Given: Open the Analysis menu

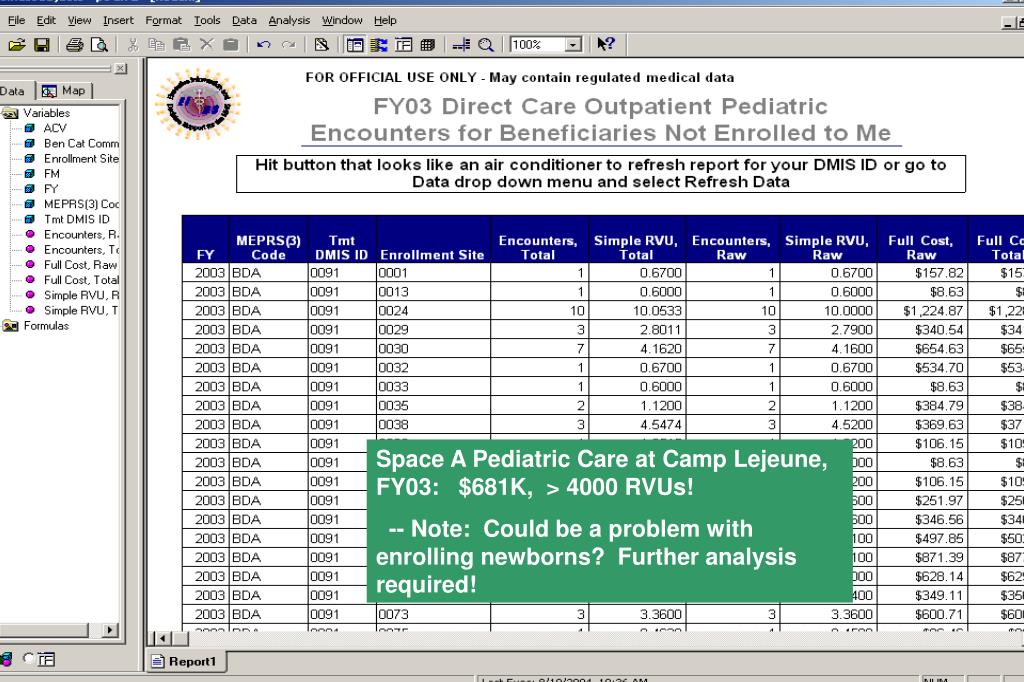Looking at the screenshot, I should [x=289, y=20].
